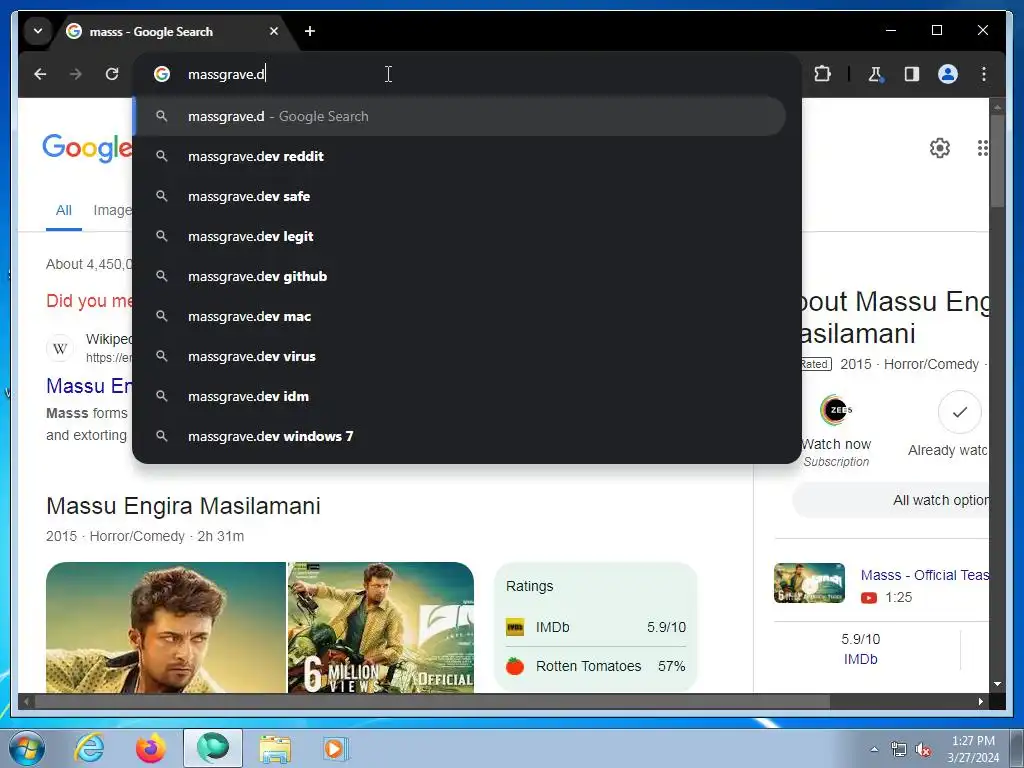Select suggestion massgrave.dev safe
The width and height of the screenshot is (1024, 768).
tap(460, 196)
